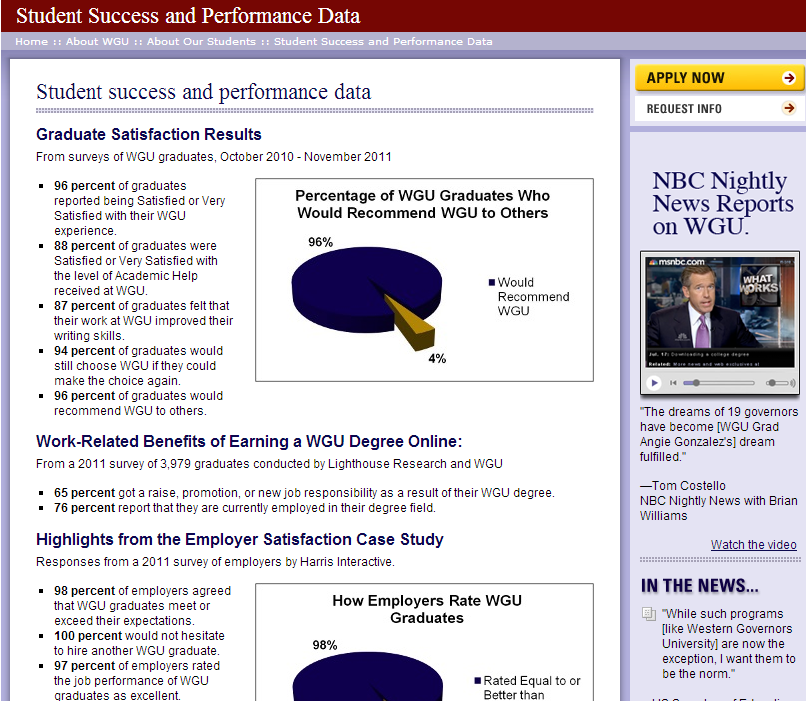Image resolution: width=806 pixels, height=701 pixels.
Task: Click Highlights from Employer Satisfaction Case Study heading
Action: (x=240, y=540)
